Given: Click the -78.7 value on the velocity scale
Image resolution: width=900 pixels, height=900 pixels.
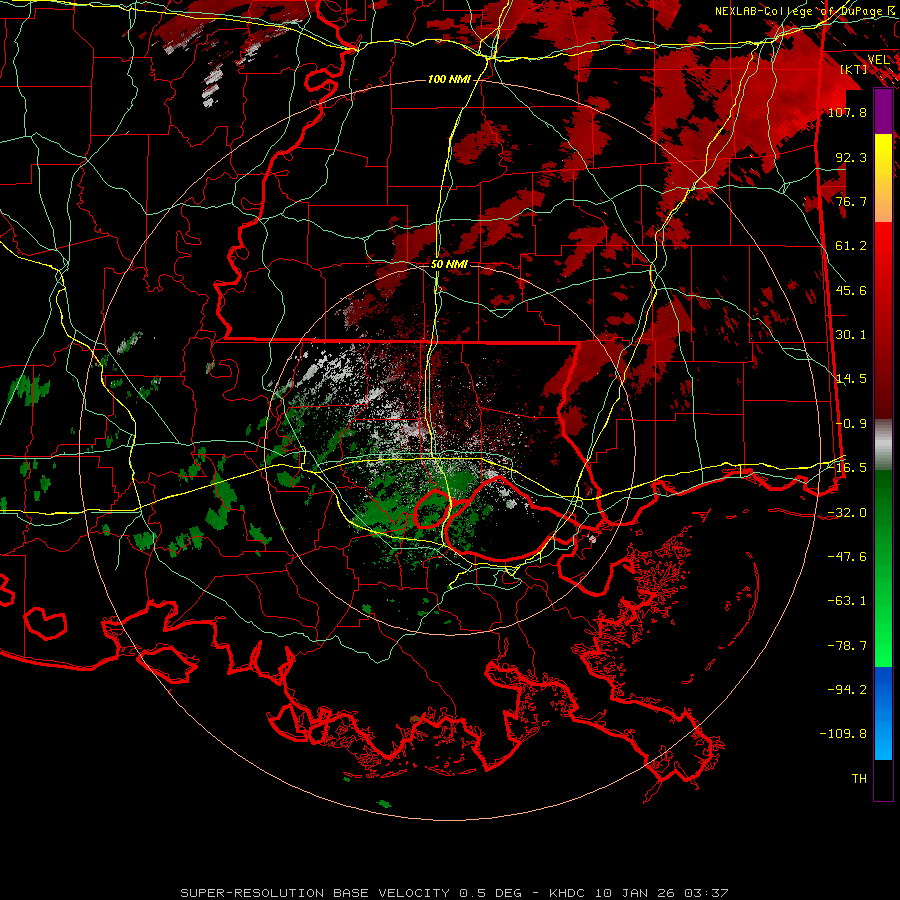Looking at the screenshot, I should [x=847, y=646].
